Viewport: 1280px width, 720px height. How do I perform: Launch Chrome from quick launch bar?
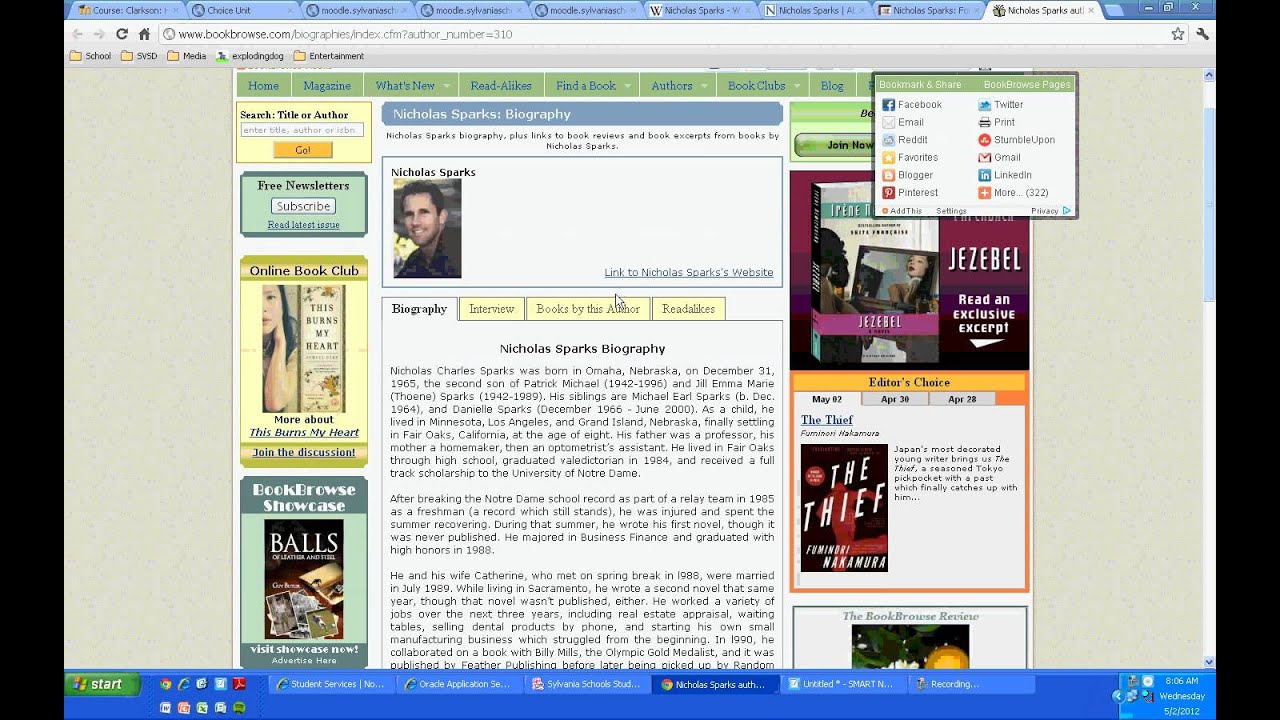coord(166,684)
